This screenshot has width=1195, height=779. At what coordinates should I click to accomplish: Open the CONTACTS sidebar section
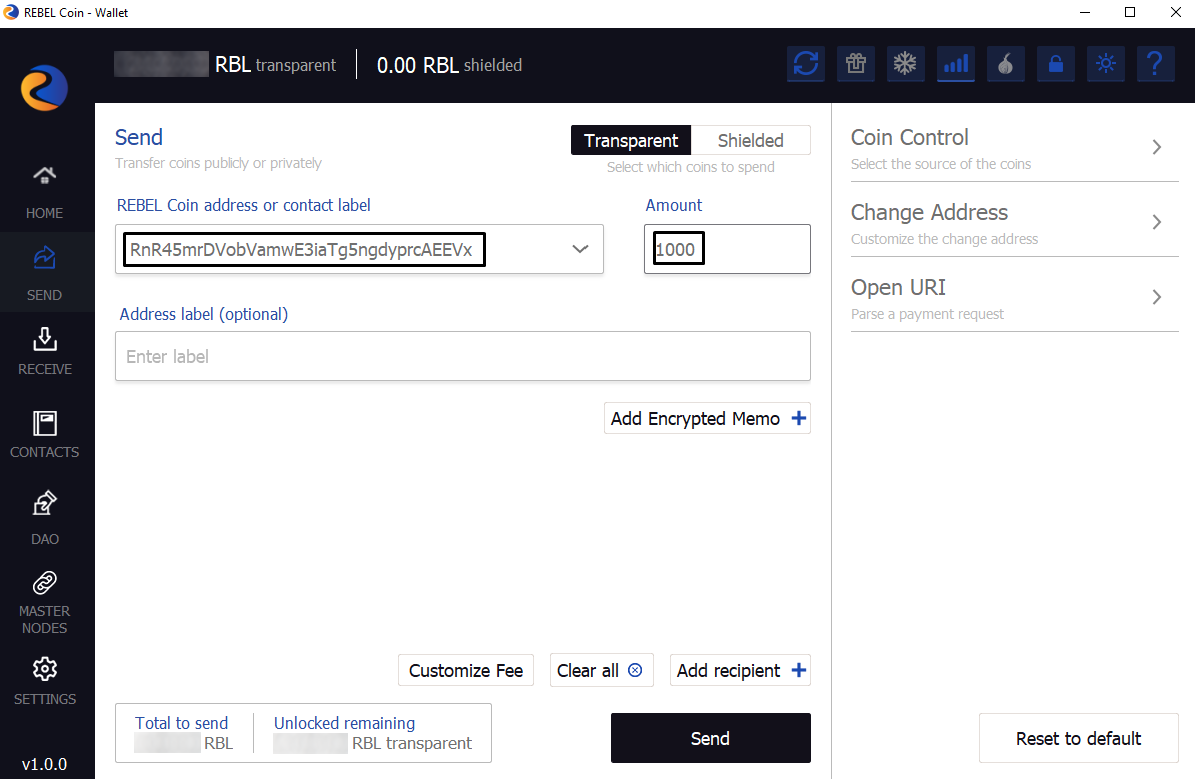coord(44,434)
